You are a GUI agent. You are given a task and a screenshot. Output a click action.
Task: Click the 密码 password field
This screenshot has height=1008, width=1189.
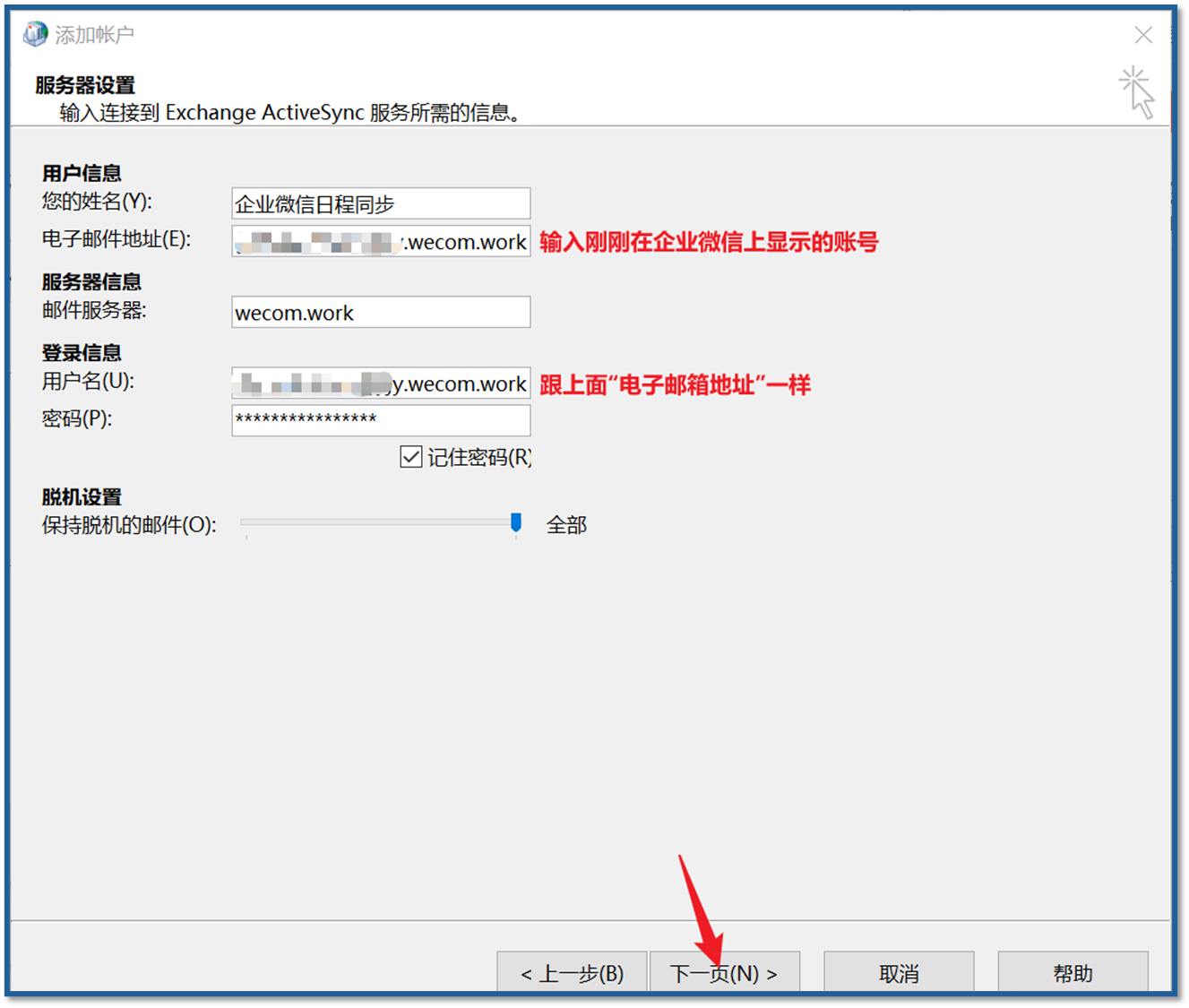coord(381,420)
